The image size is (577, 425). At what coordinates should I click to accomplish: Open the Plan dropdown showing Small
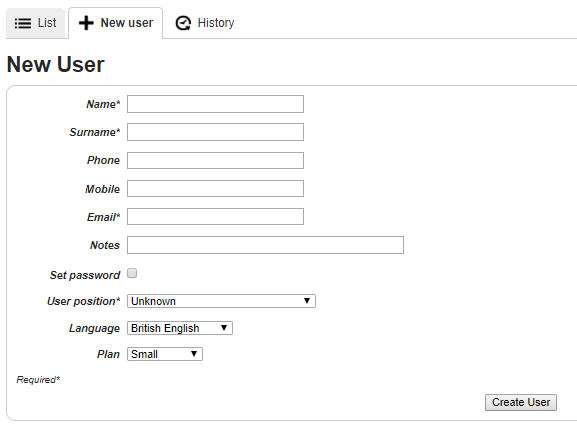(x=164, y=354)
